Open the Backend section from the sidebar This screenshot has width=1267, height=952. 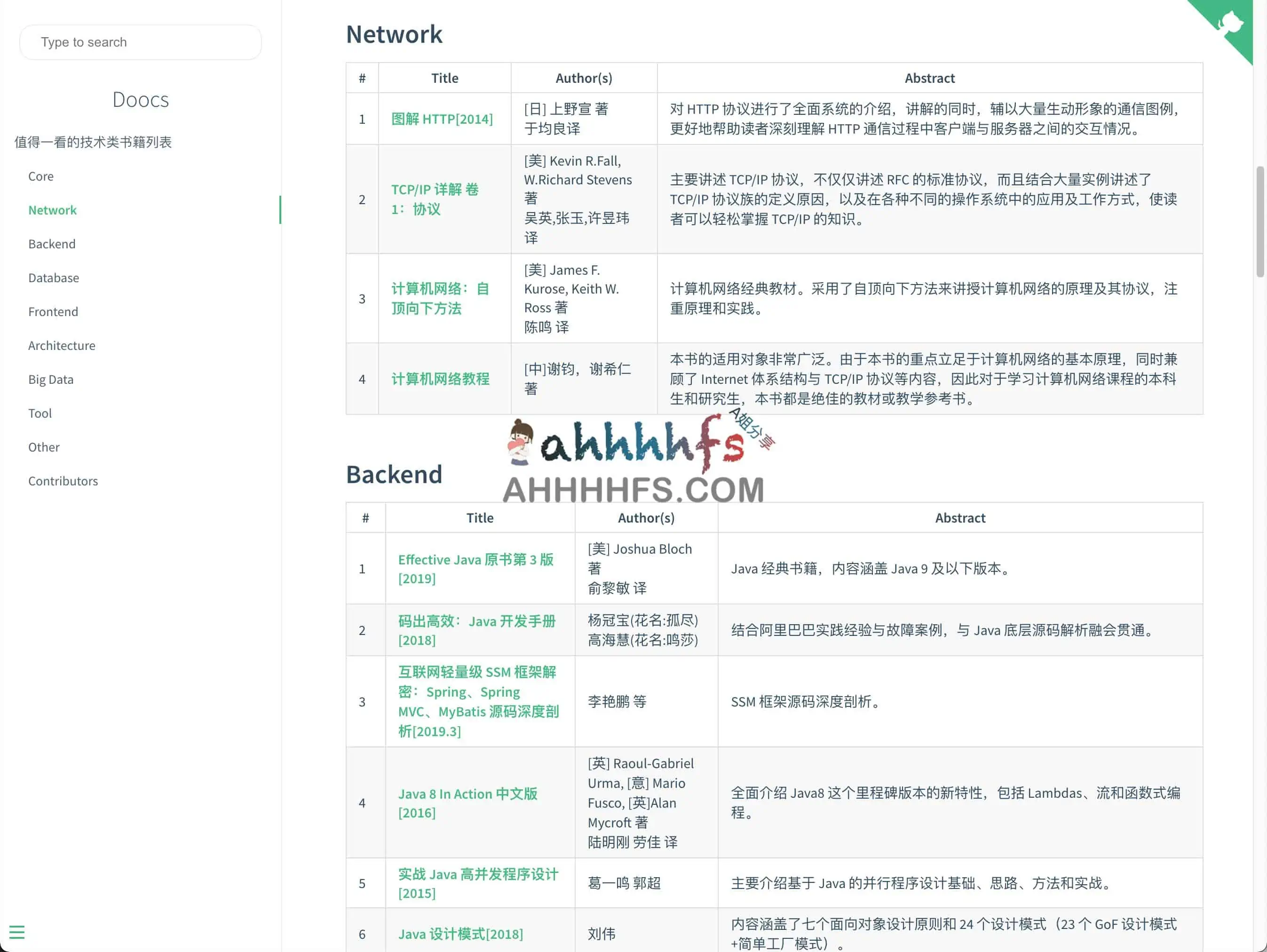(x=52, y=244)
